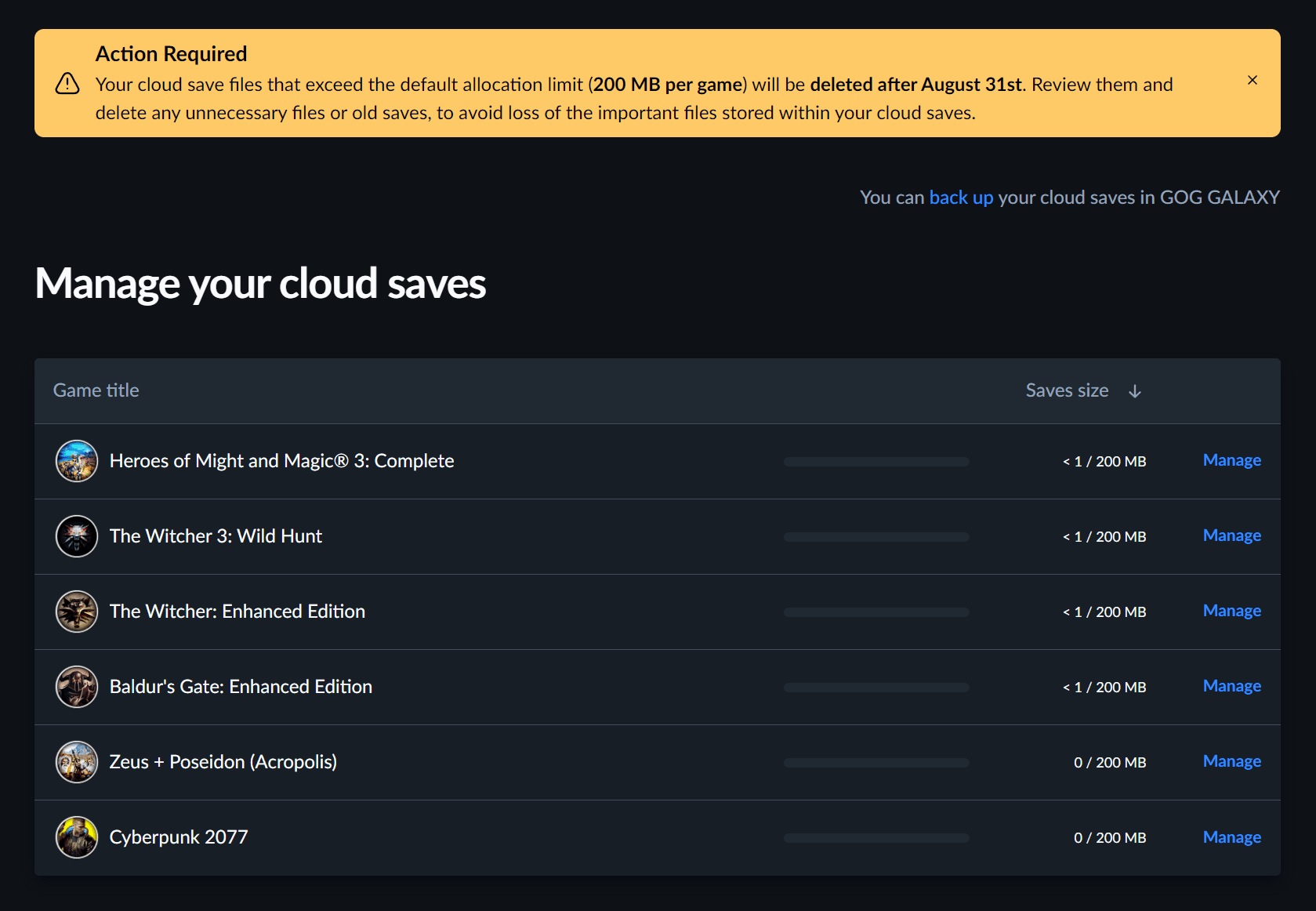Click The Witcher: Enhanced Edition game icon

(77, 612)
